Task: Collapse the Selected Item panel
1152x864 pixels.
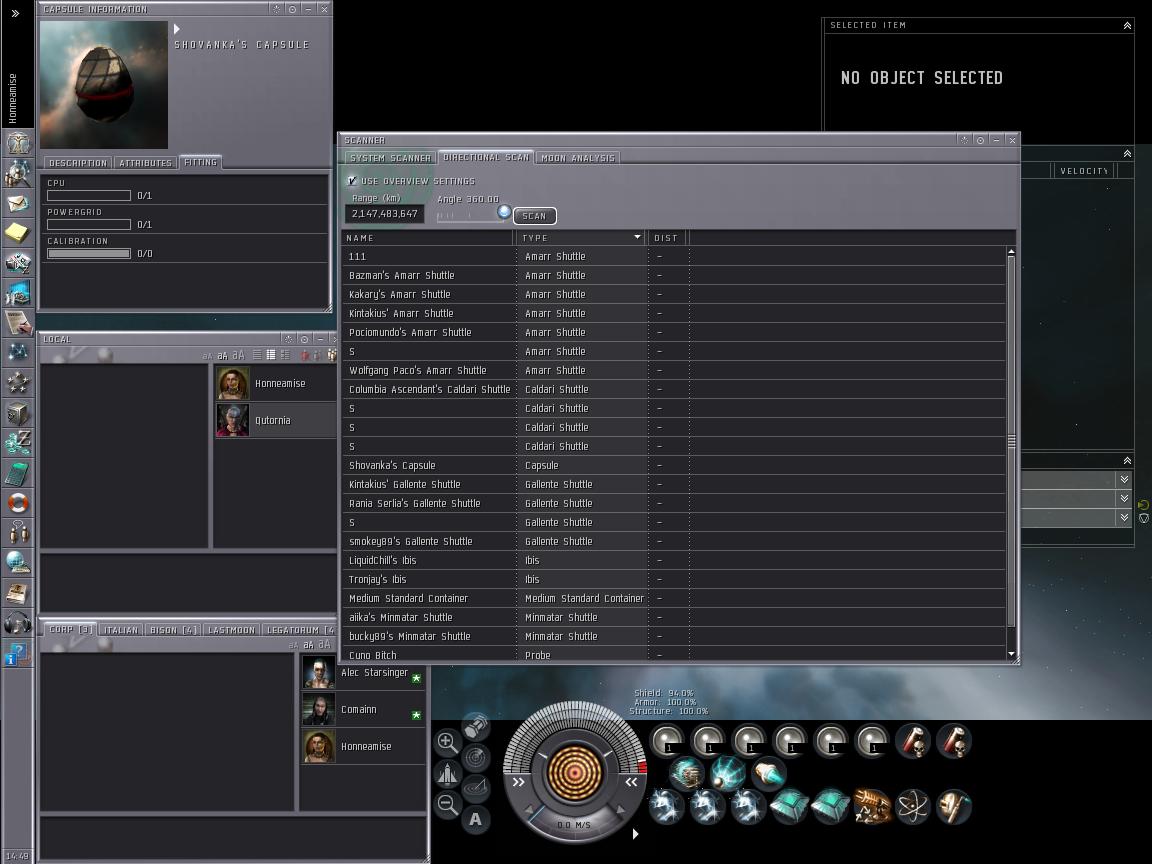Action: (x=1127, y=26)
